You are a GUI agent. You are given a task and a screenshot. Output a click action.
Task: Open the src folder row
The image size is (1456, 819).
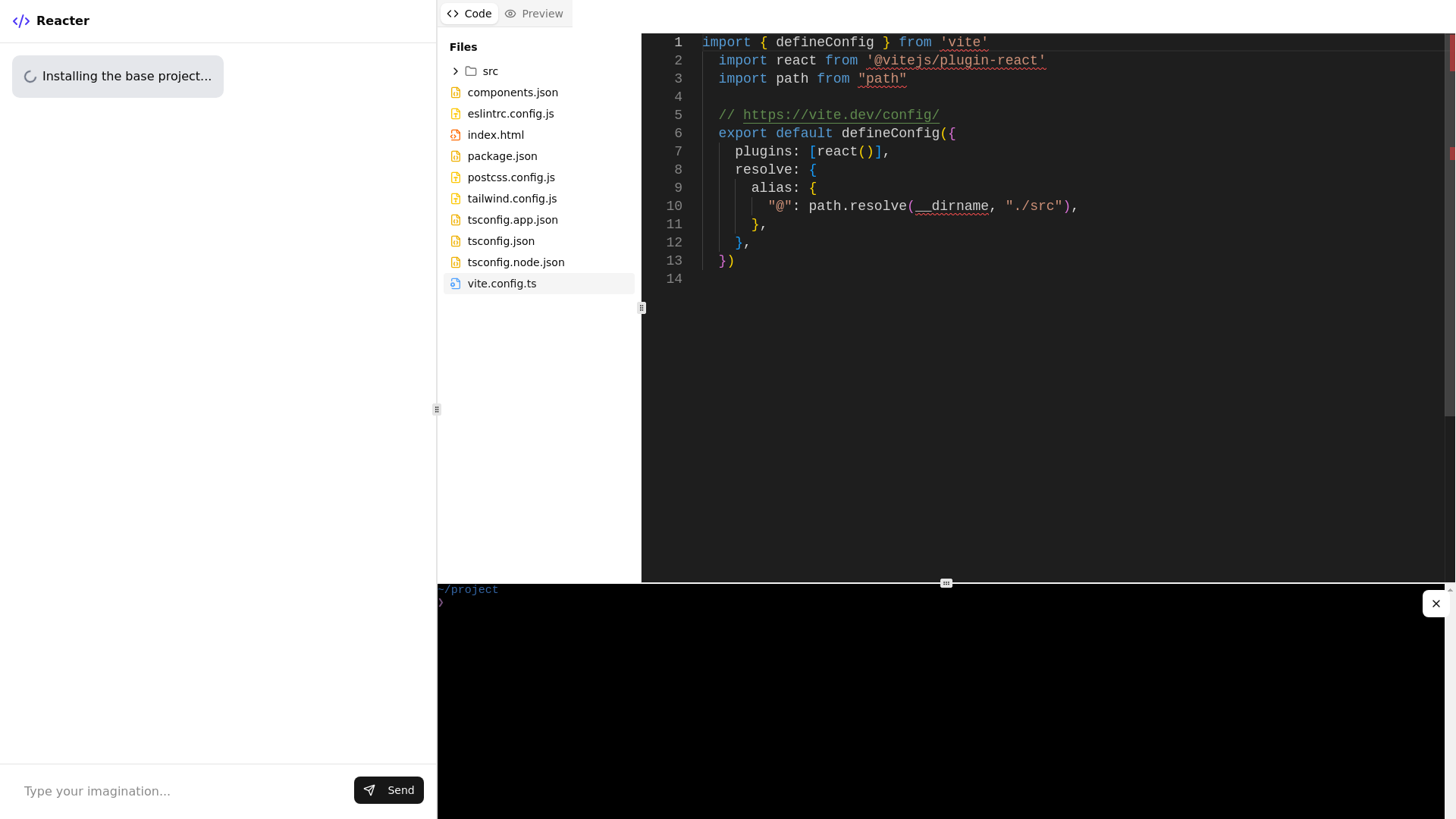(539, 71)
